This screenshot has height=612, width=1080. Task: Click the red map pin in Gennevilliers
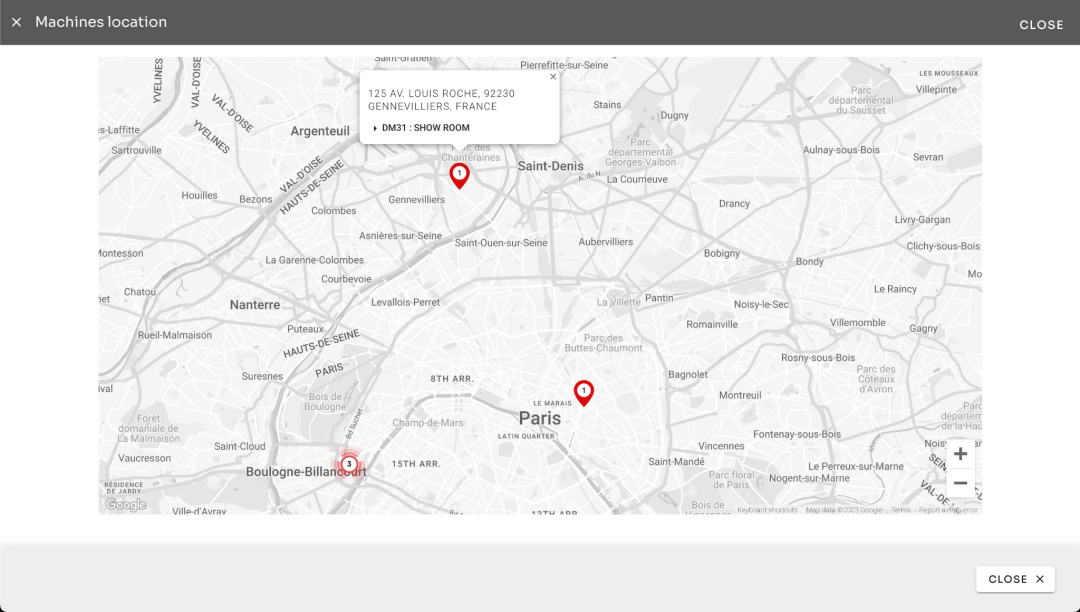[x=459, y=175]
